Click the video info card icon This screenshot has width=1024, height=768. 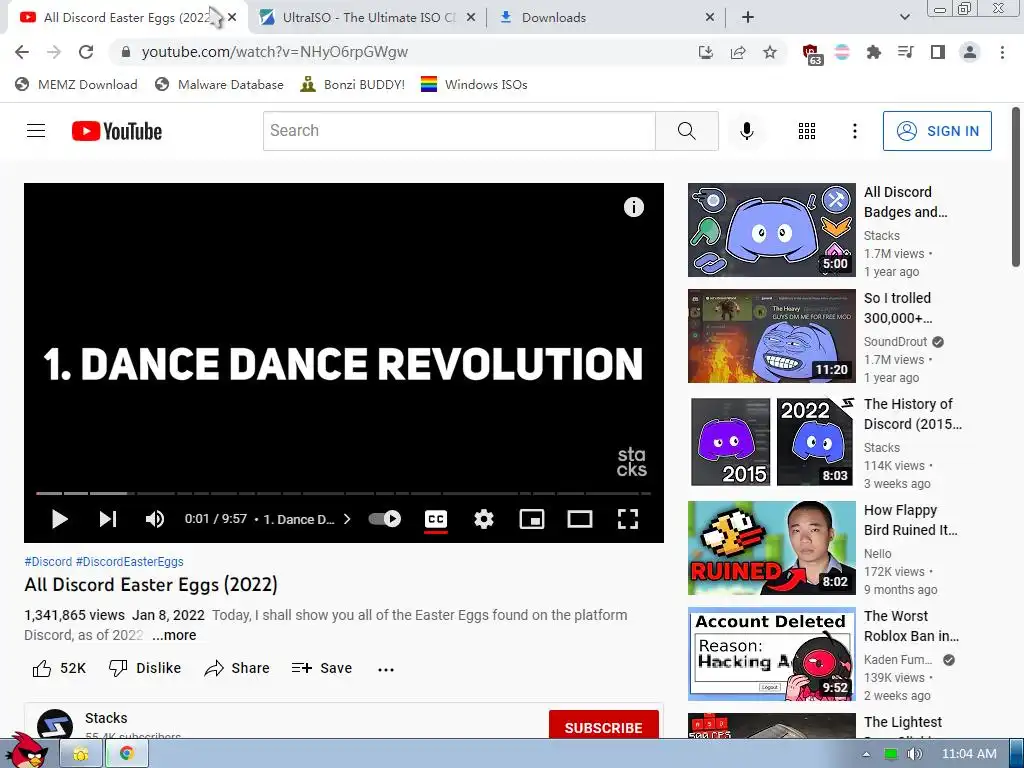633,207
